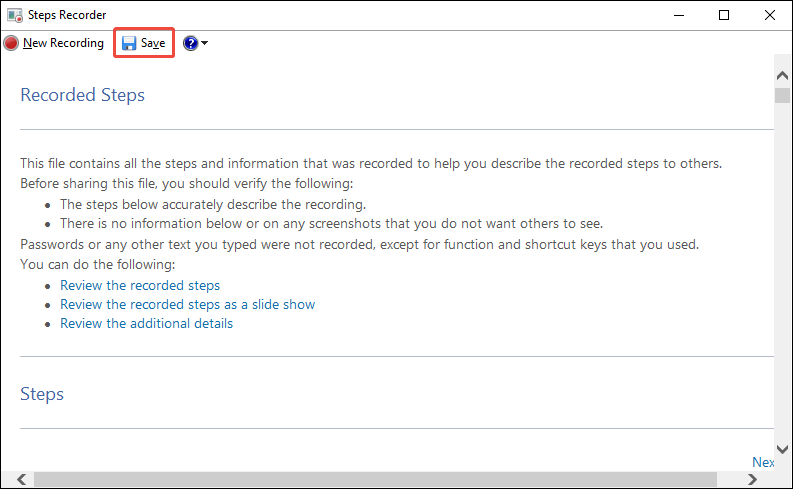Click the Steps section heading

[x=42, y=394]
